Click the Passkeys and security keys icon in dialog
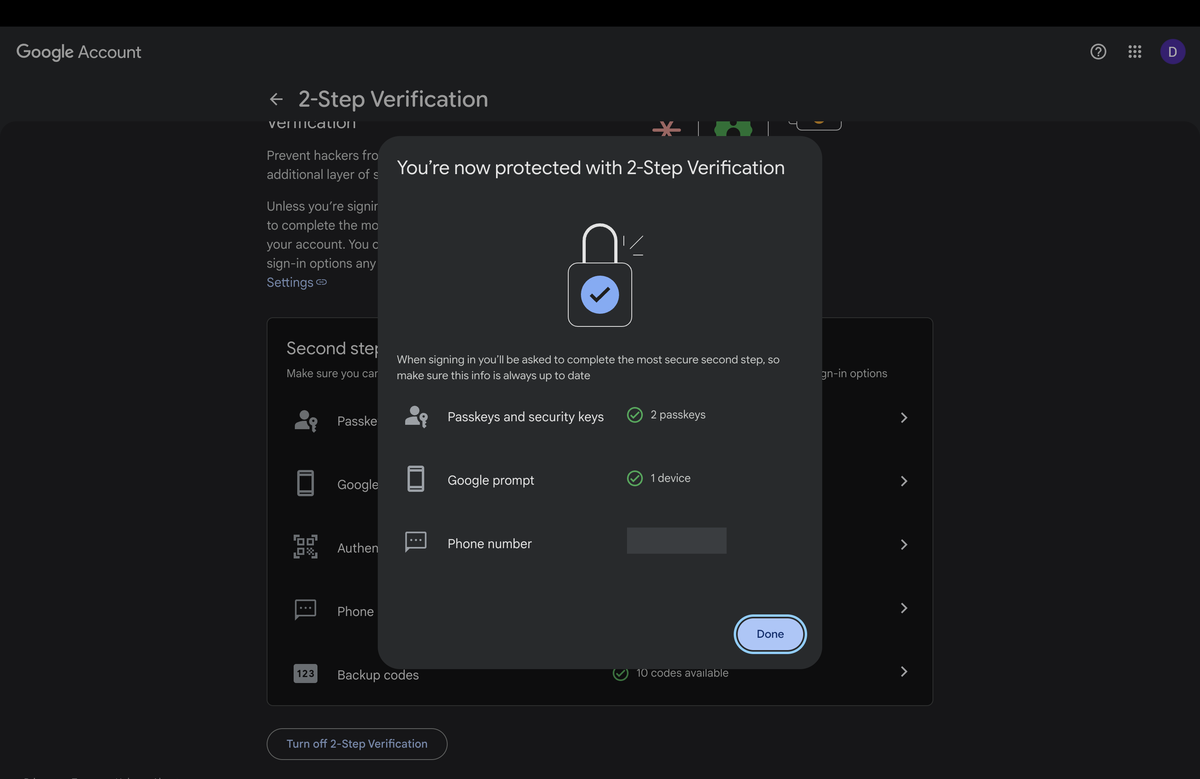This screenshot has height=779, width=1200. pyautogui.click(x=416, y=416)
